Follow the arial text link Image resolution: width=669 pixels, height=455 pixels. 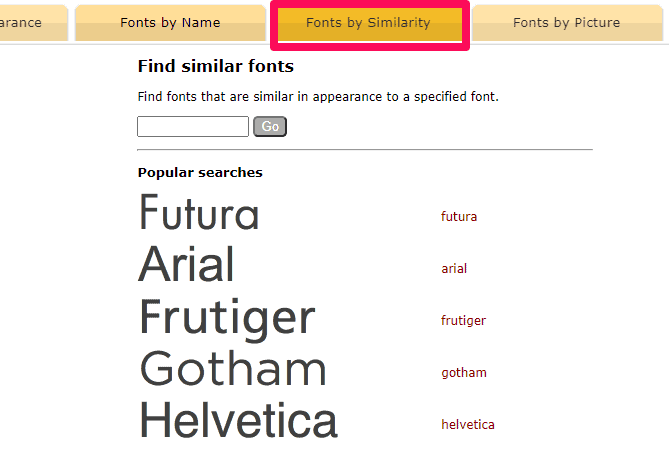[454, 269]
